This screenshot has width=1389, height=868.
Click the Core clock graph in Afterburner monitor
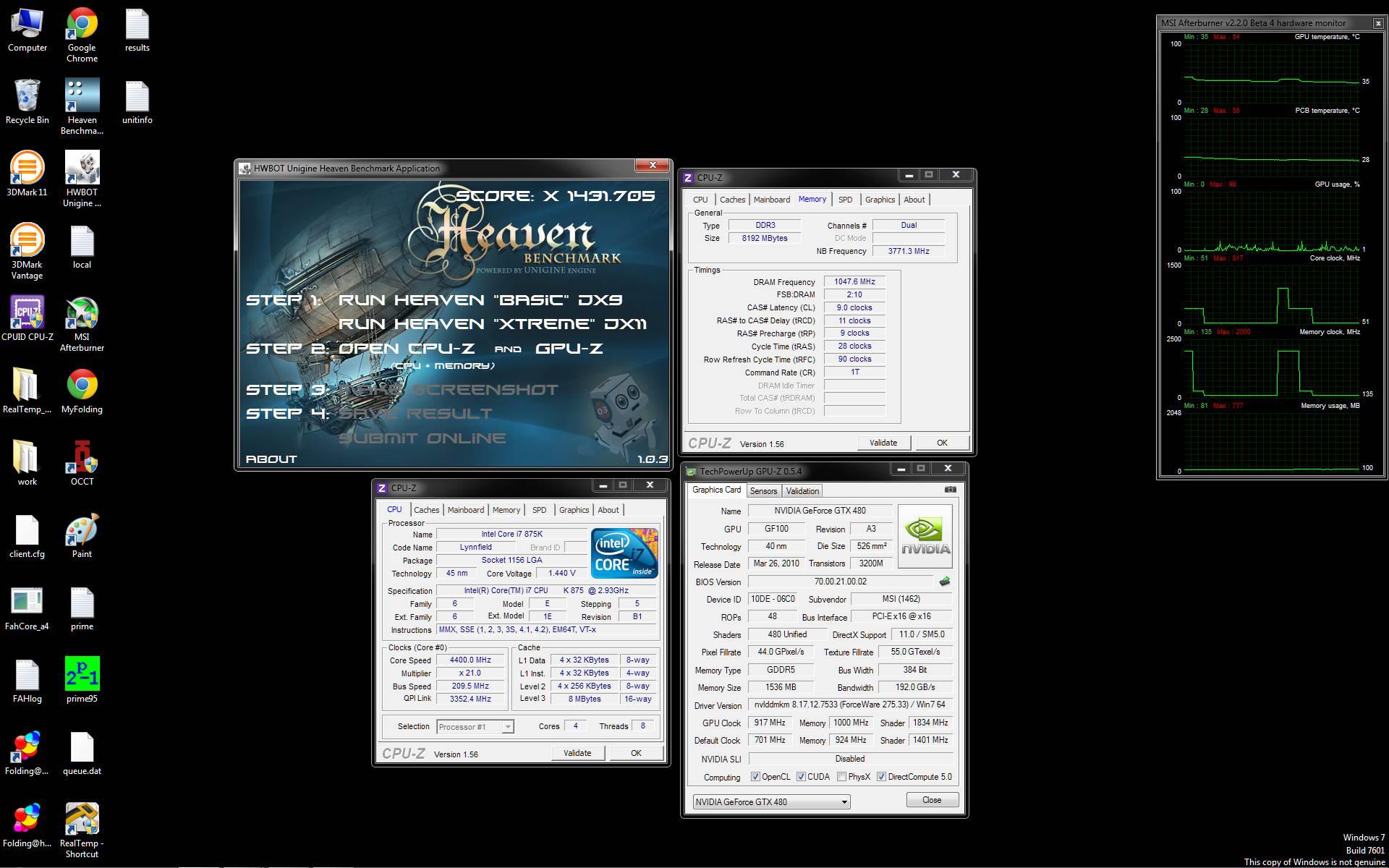click(x=1271, y=294)
